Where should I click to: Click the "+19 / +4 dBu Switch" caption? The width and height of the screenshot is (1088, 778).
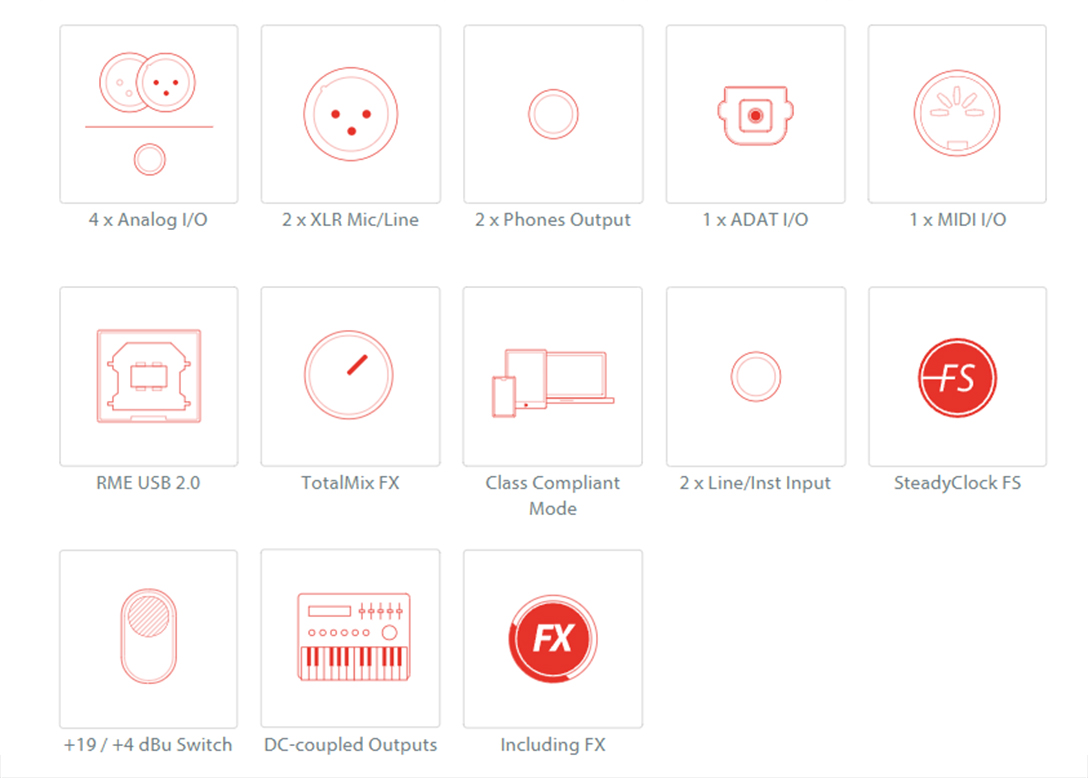pyautogui.click(x=148, y=745)
